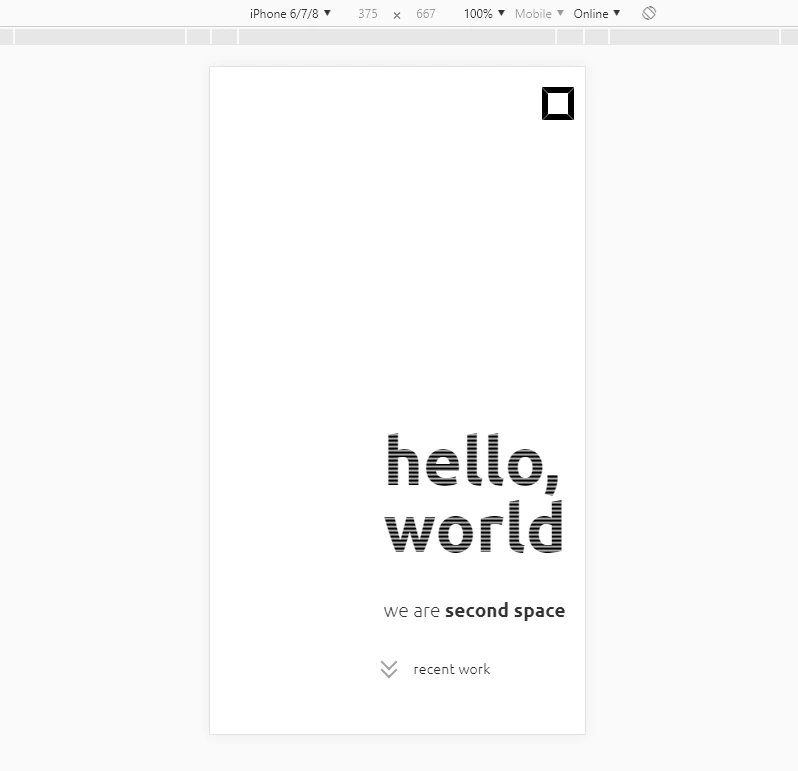This screenshot has height=771, width=798.
Task: Open the Online network throttling dropdown
Action: [596, 14]
